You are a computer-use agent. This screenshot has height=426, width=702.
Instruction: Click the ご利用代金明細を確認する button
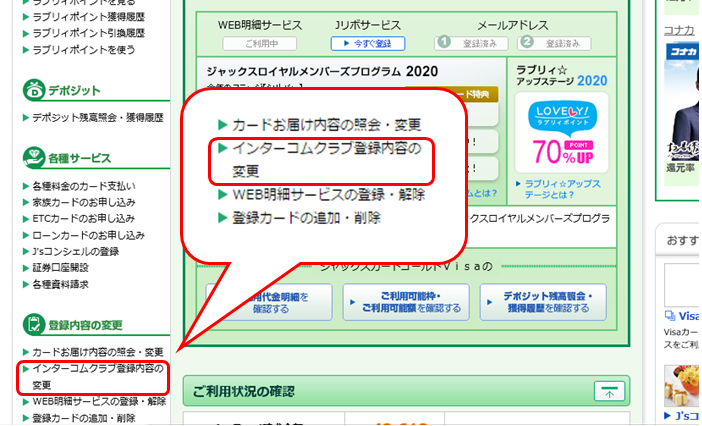tap(269, 302)
